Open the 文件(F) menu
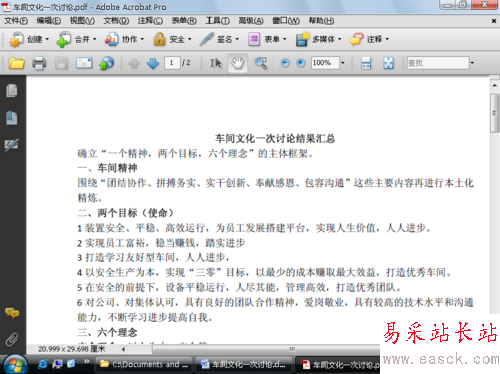This screenshot has width=500, height=374. [16, 21]
